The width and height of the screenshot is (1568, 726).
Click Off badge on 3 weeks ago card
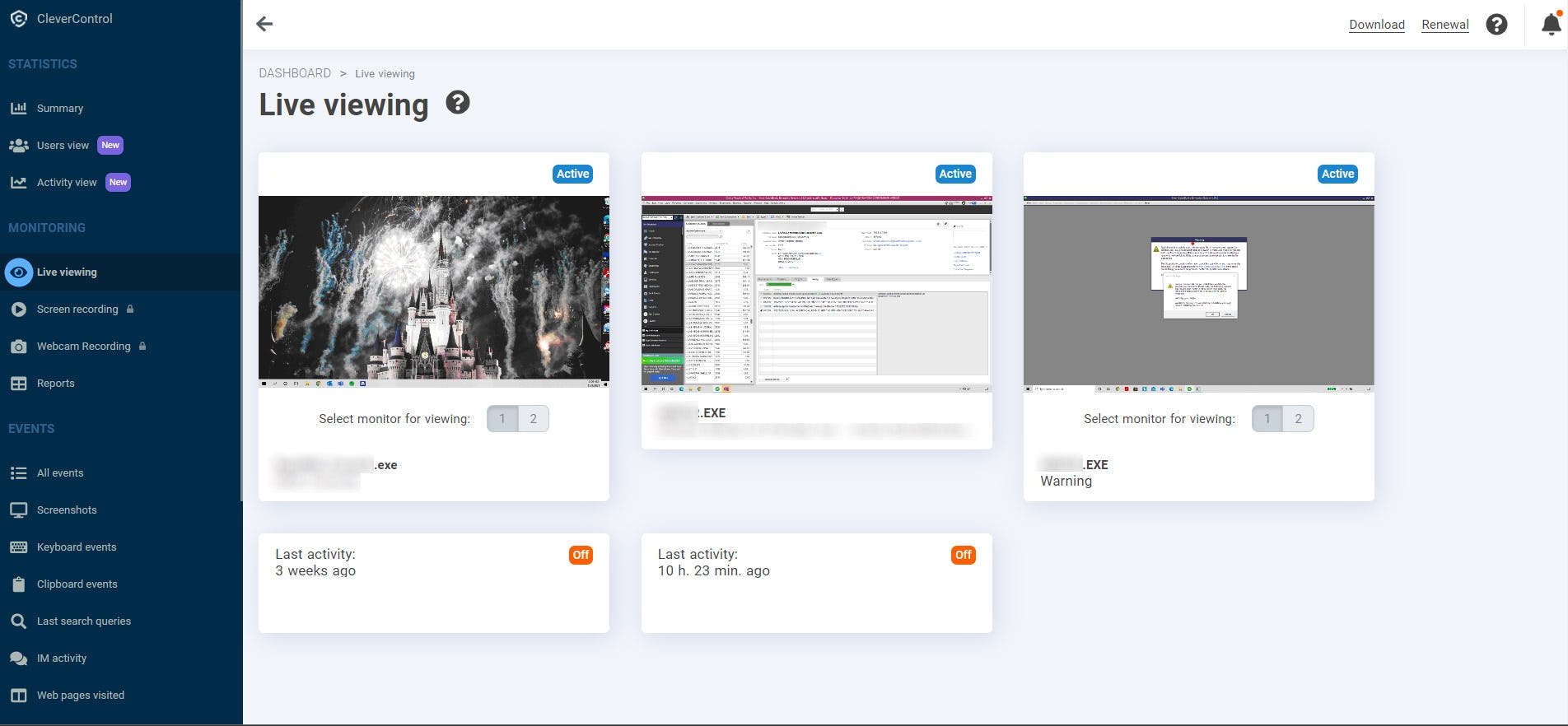click(x=581, y=555)
